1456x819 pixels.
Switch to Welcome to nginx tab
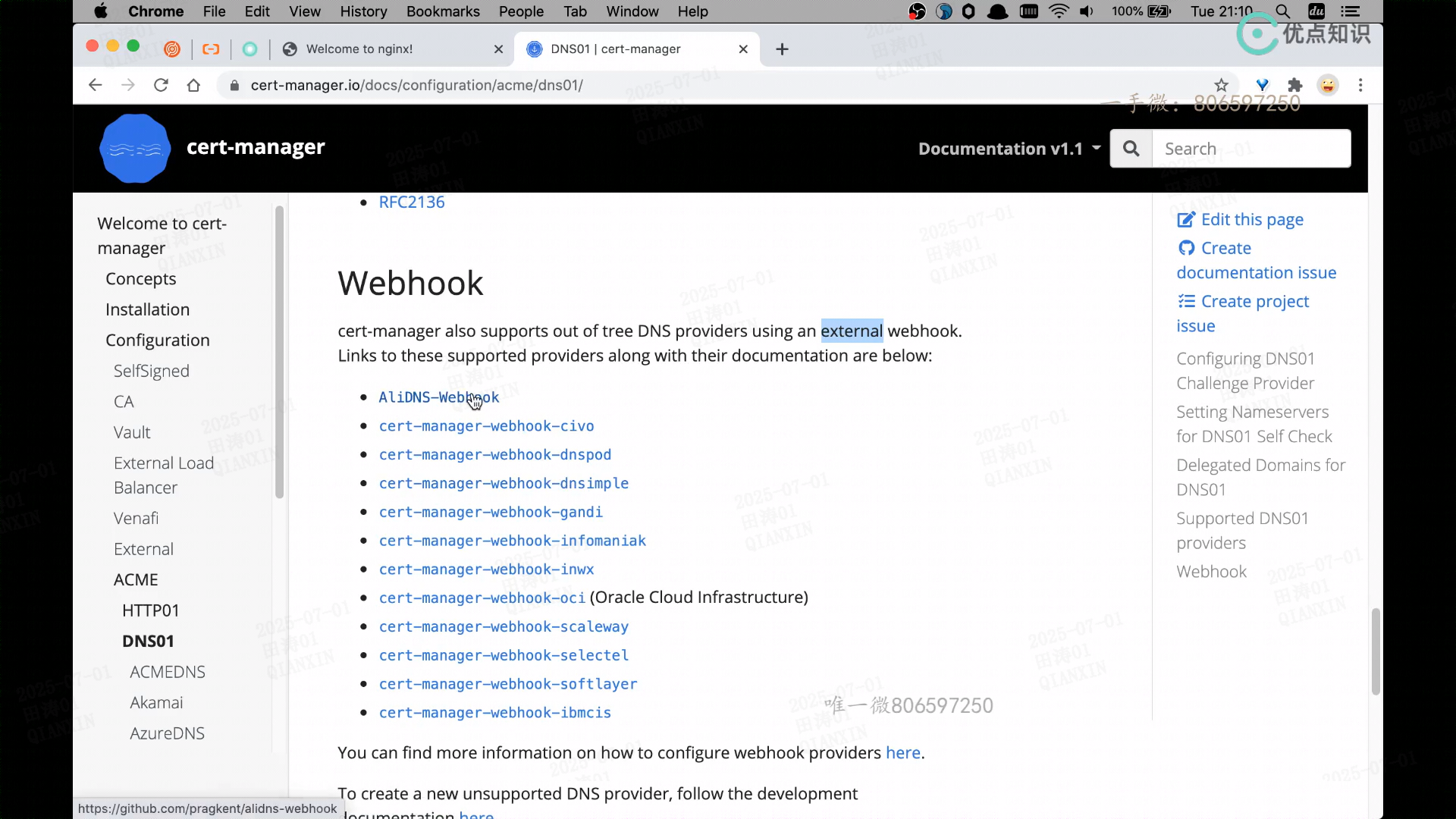[x=359, y=49]
